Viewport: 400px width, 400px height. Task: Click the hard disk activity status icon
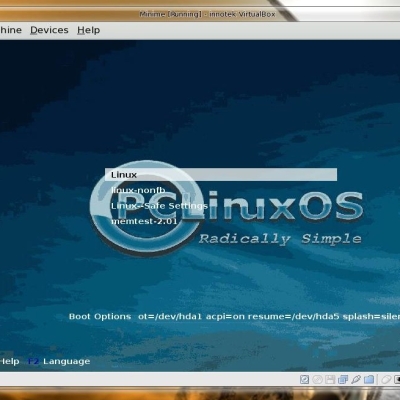(304, 379)
